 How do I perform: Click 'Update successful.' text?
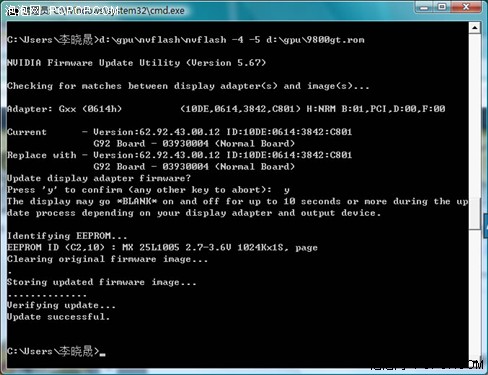click(59, 317)
